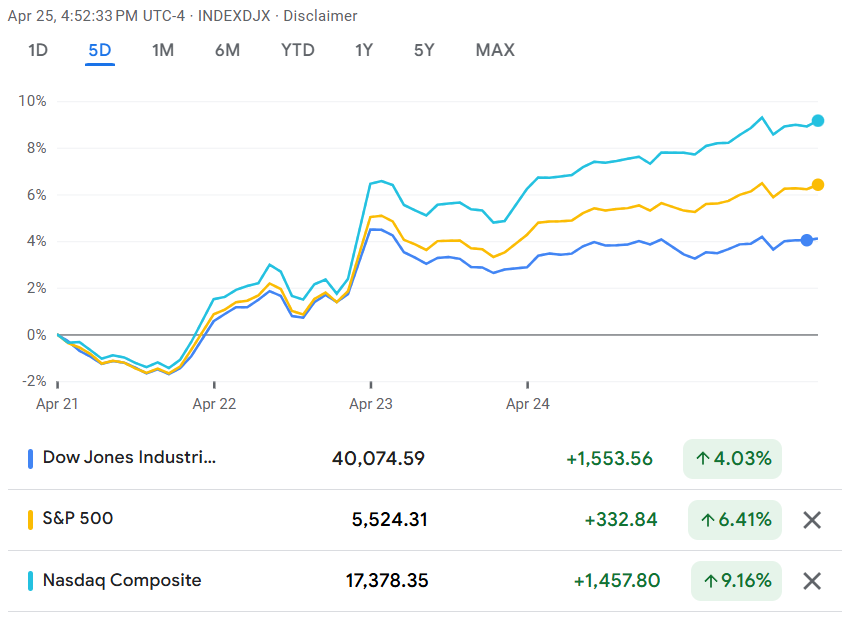Click the blue Dow Jones color marker
Viewport: 862px width, 619px height.
[30, 459]
